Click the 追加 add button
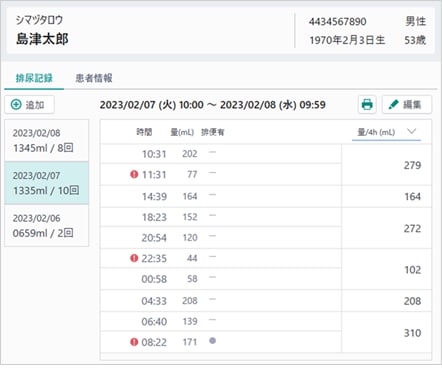Image resolution: width=442 pixels, height=370 pixels. (x=29, y=105)
